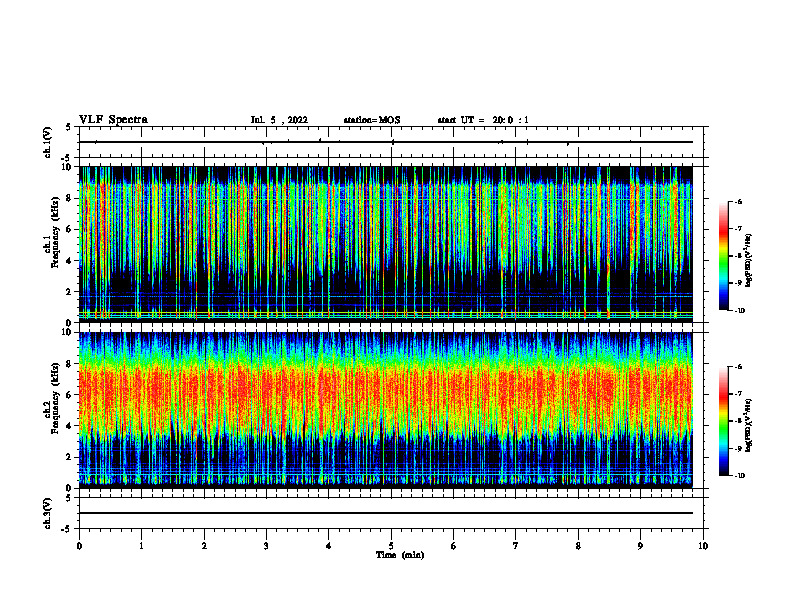Click the "3" tick on the time axis

click(x=266, y=546)
